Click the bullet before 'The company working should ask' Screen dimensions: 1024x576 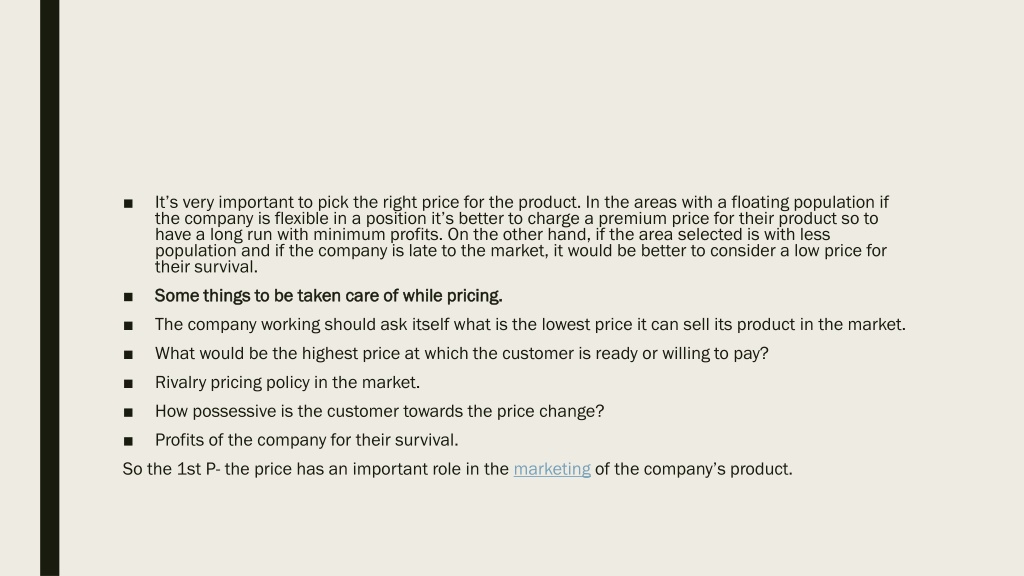click(x=128, y=326)
